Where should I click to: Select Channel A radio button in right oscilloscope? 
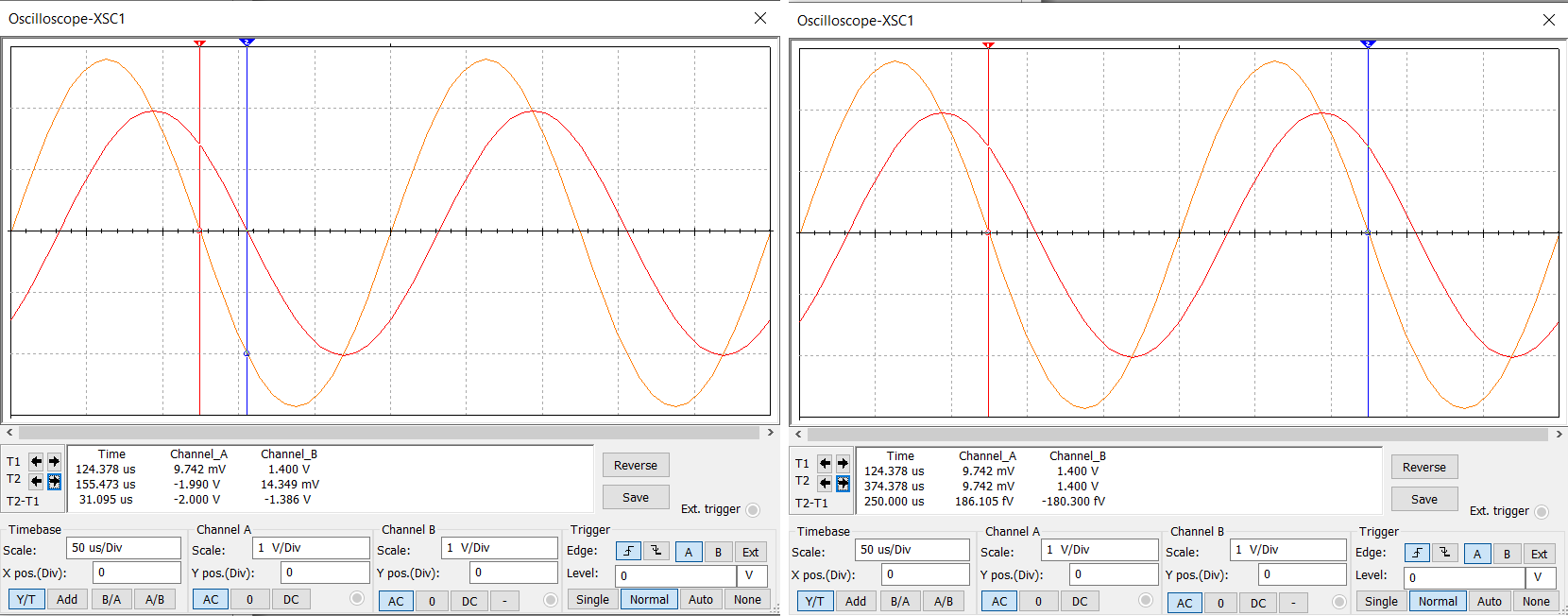click(x=1146, y=601)
